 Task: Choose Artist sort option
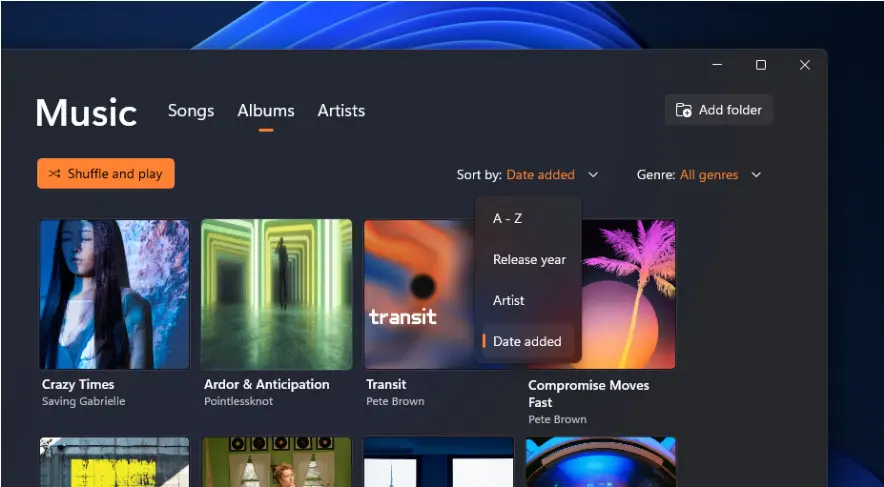click(x=528, y=300)
